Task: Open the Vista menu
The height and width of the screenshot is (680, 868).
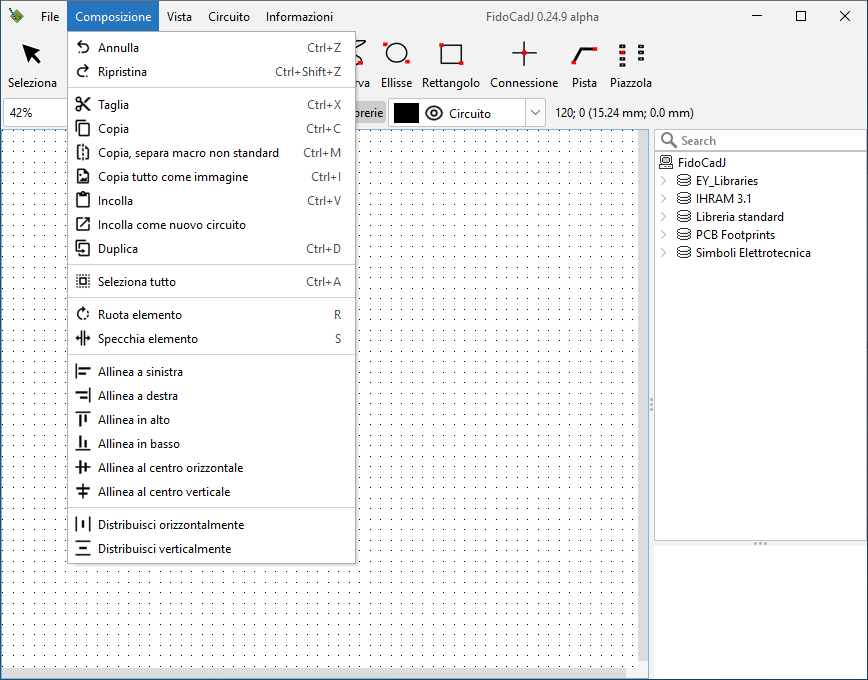Action: tap(180, 17)
